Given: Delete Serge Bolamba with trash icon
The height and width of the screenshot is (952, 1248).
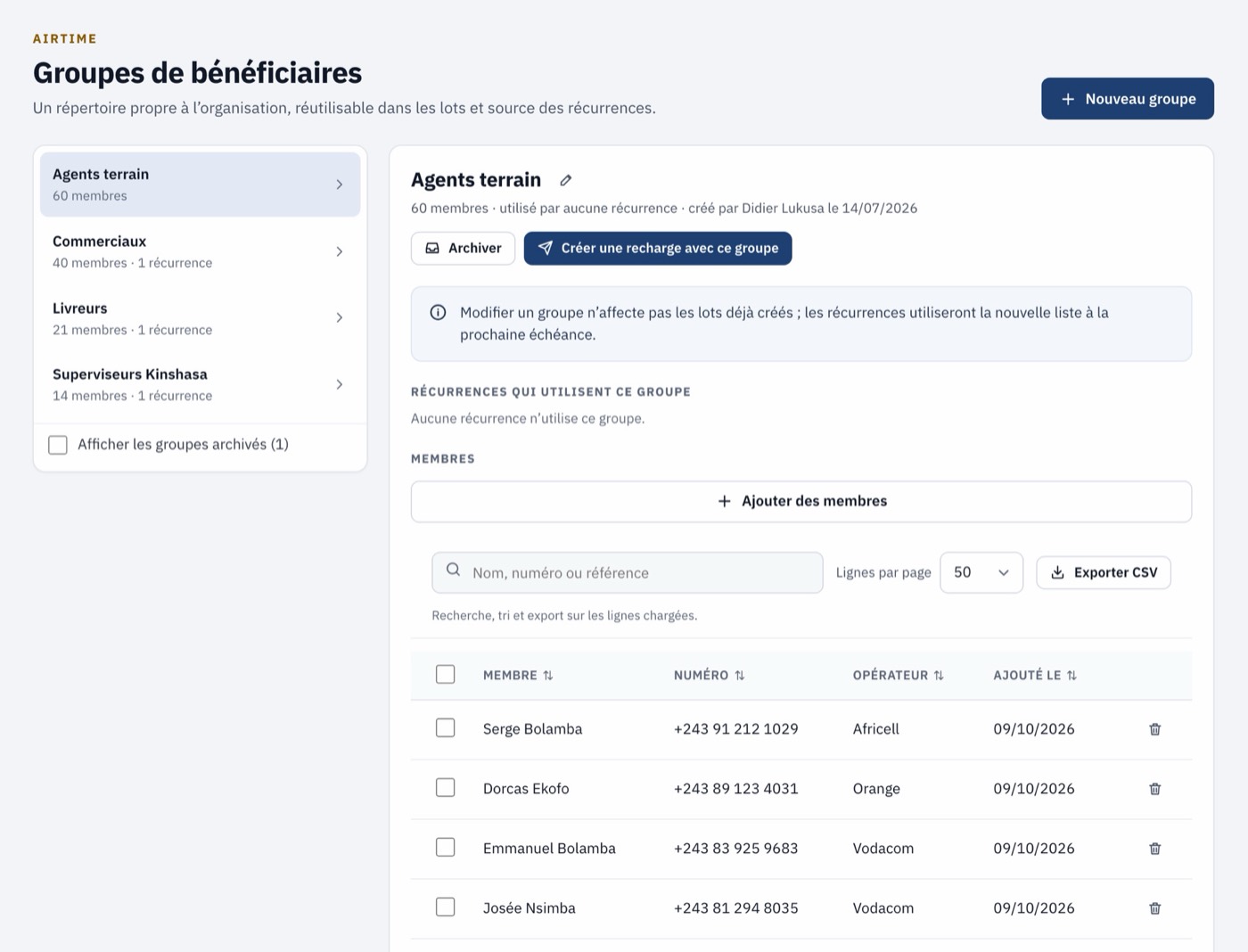Looking at the screenshot, I should pos(1154,729).
